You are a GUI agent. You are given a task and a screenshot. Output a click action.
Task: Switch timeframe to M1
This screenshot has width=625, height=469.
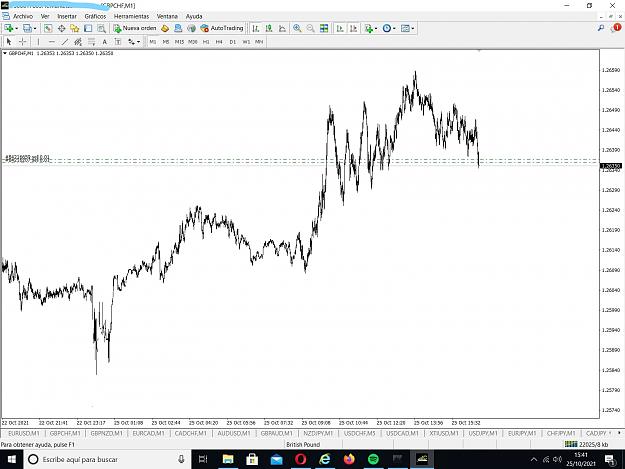(x=153, y=42)
